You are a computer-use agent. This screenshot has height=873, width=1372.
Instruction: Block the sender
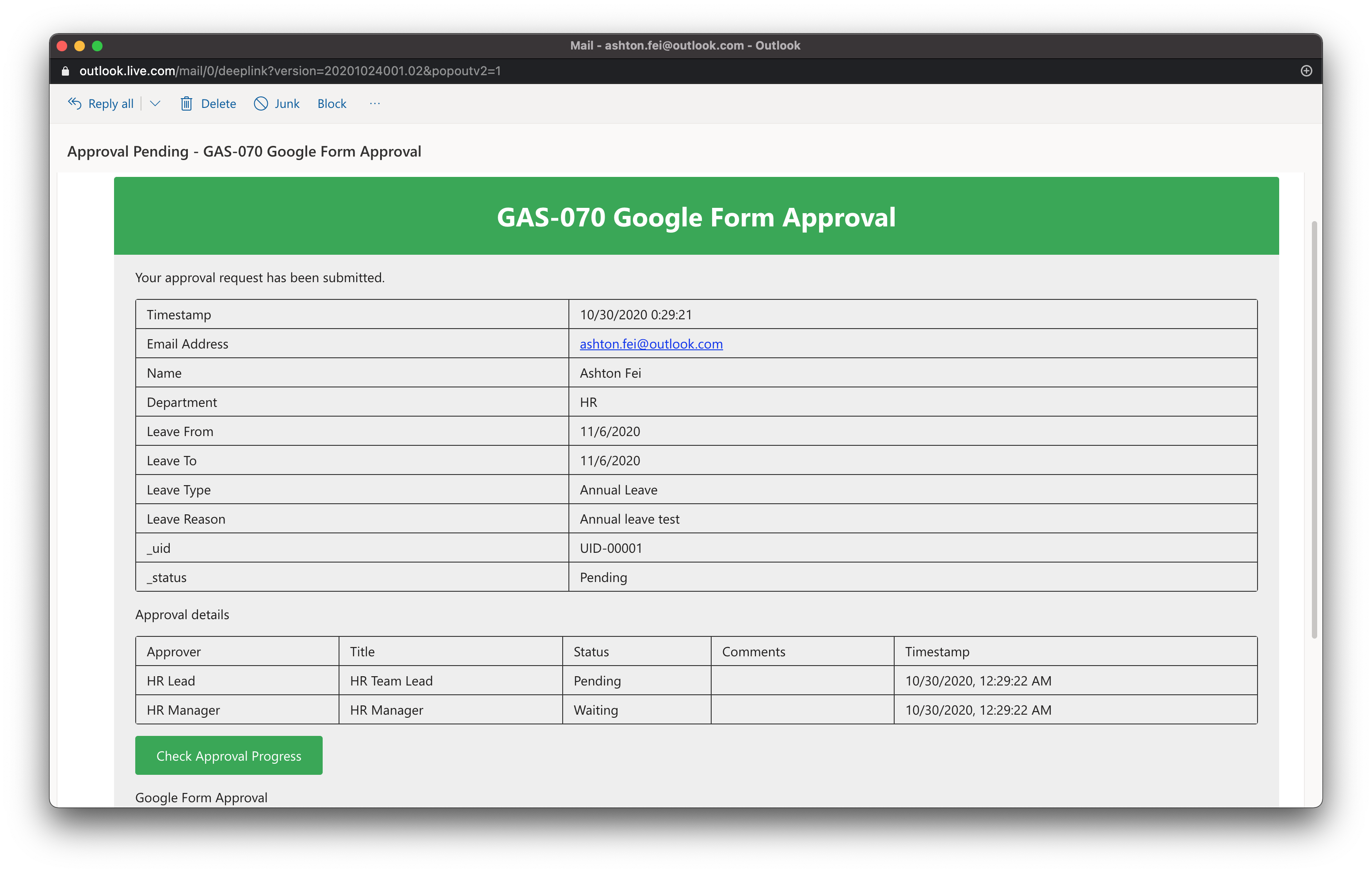click(332, 103)
